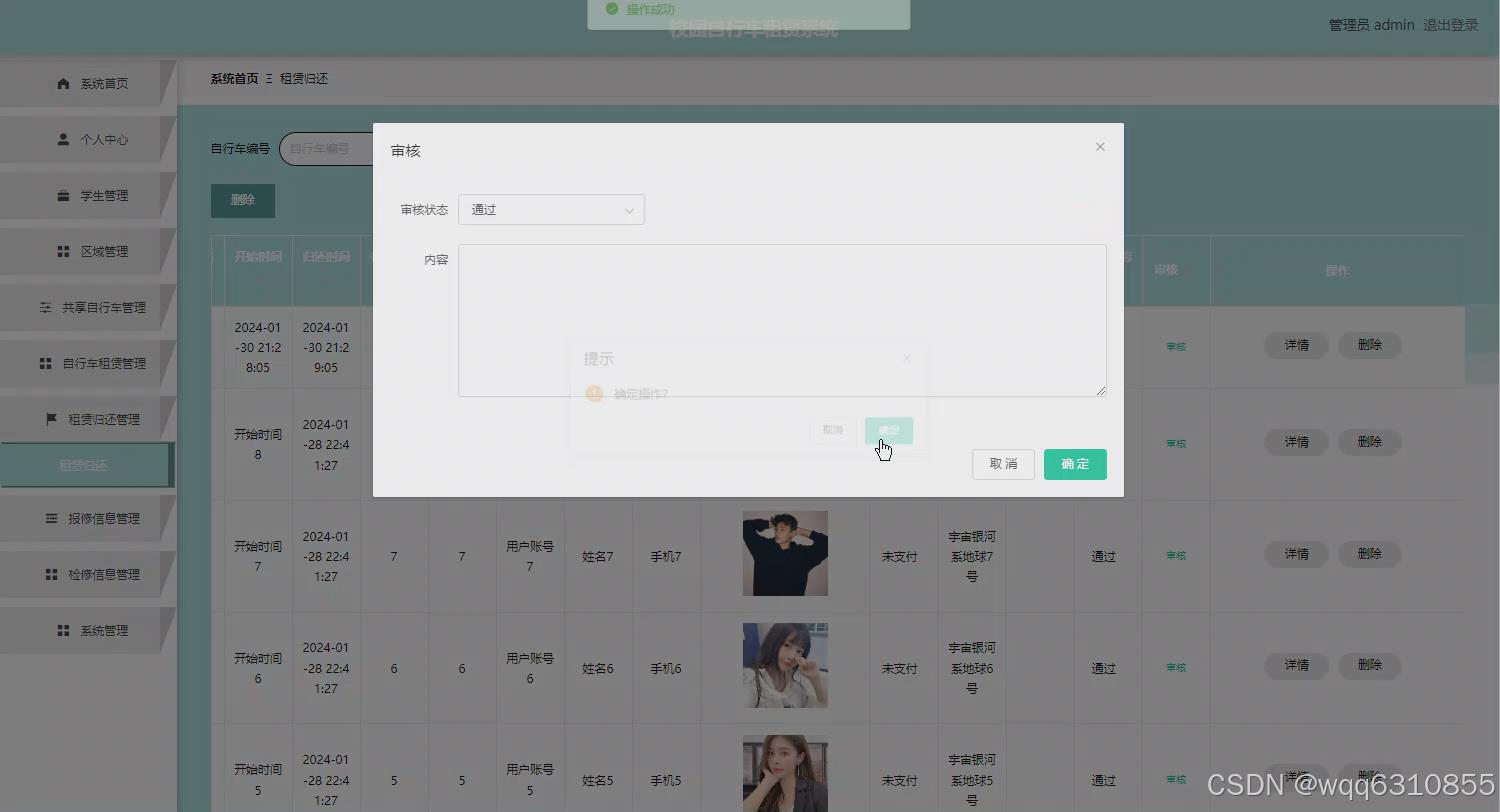This screenshot has height=812, width=1500.
Task: Open 个人中心 in the sidebar
Action: coord(88,139)
